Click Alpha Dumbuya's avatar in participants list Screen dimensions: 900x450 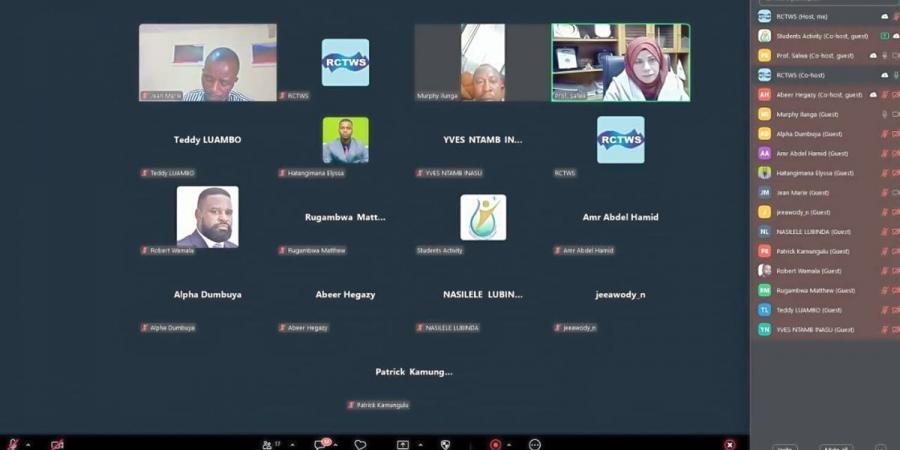pyautogui.click(x=765, y=134)
